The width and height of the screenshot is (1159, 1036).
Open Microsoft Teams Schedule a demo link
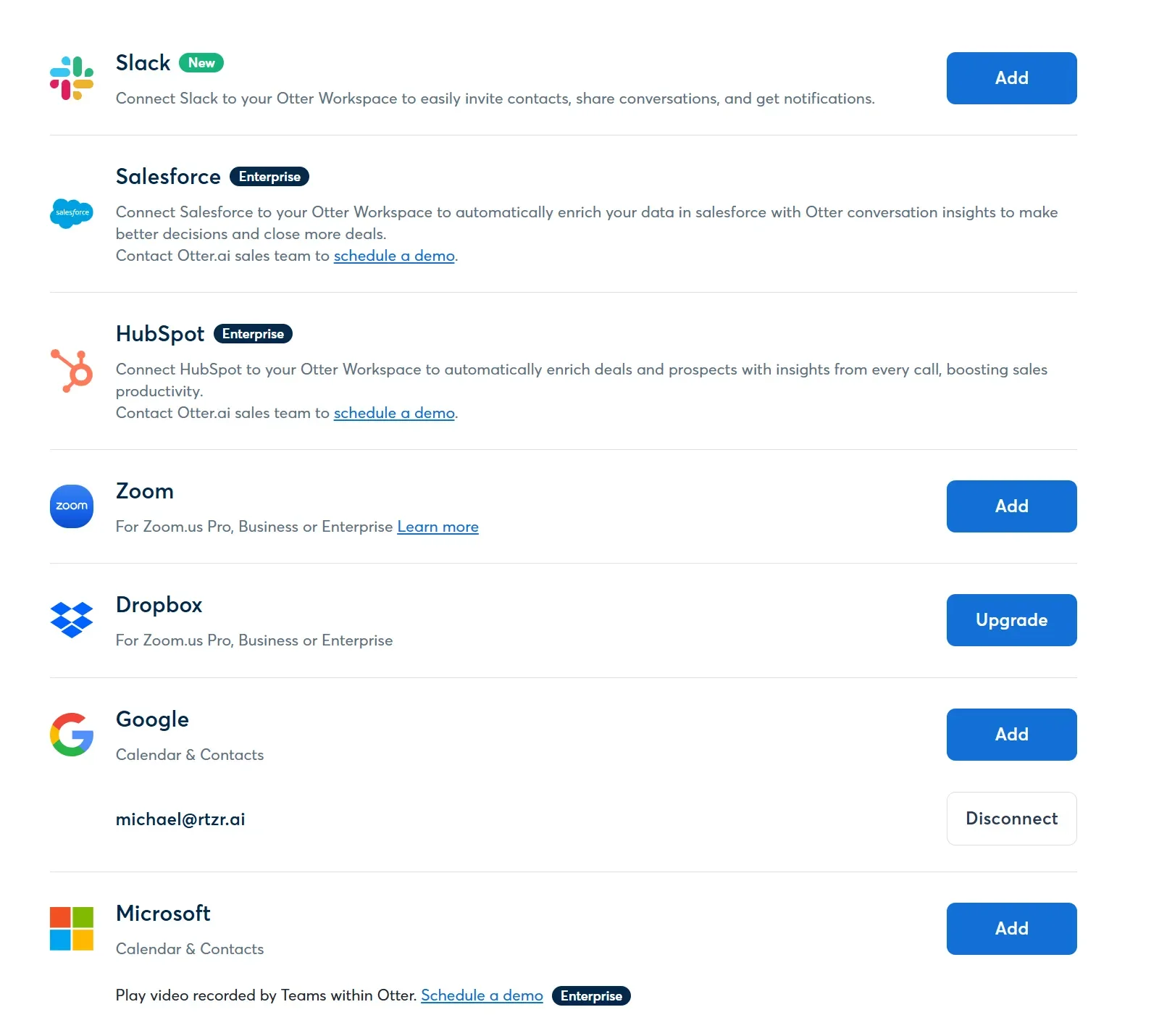tap(482, 995)
